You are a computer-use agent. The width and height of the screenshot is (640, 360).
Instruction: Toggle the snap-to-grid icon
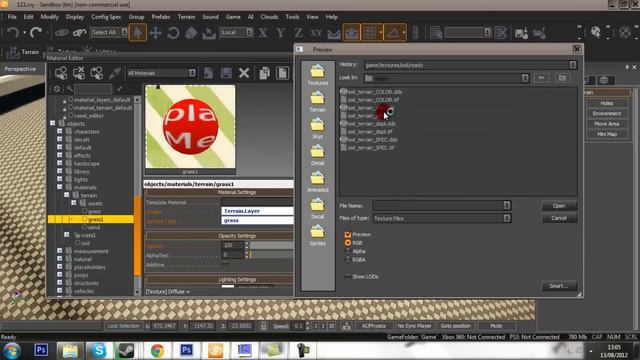click(370, 33)
